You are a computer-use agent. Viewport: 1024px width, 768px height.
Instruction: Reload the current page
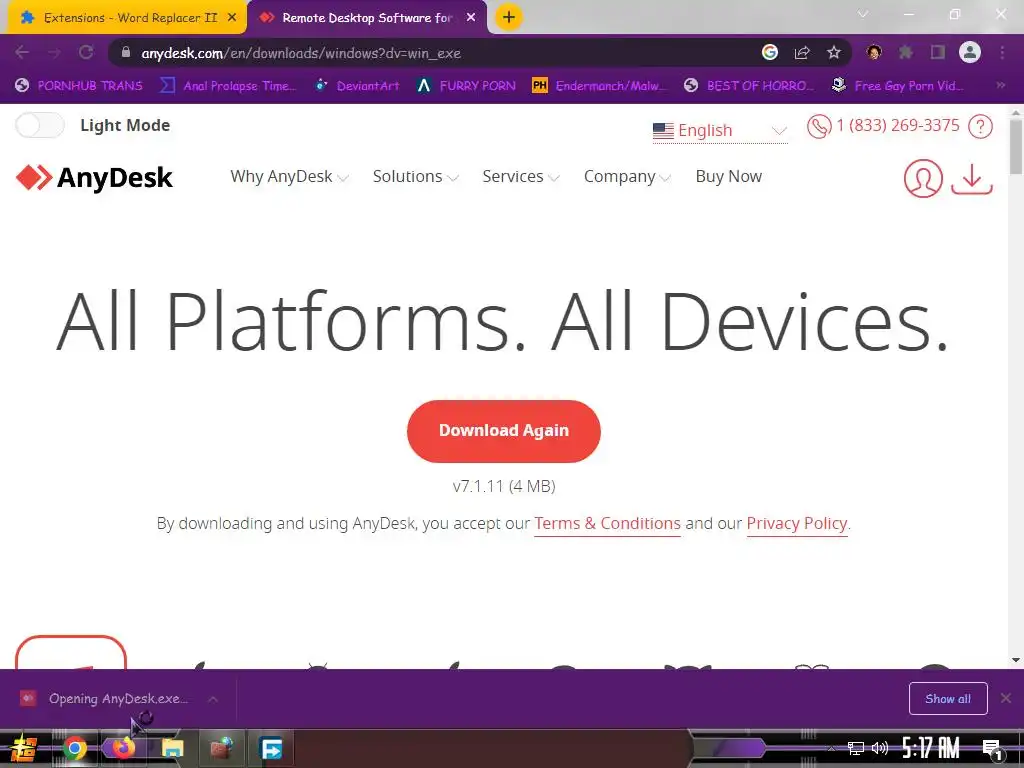coord(86,52)
